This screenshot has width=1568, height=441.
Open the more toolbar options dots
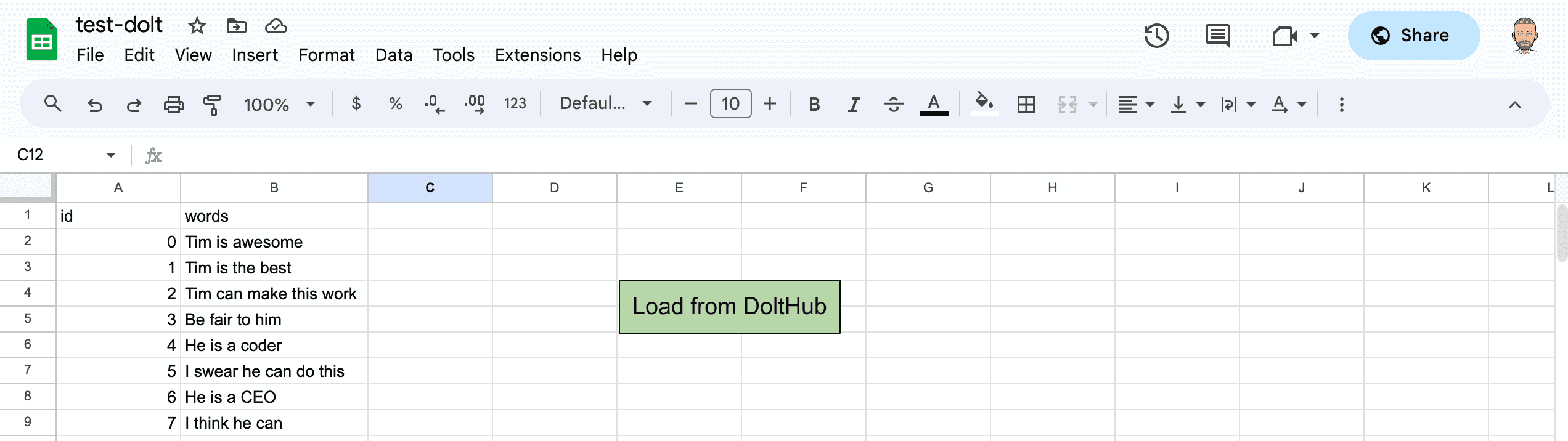click(x=1341, y=104)
